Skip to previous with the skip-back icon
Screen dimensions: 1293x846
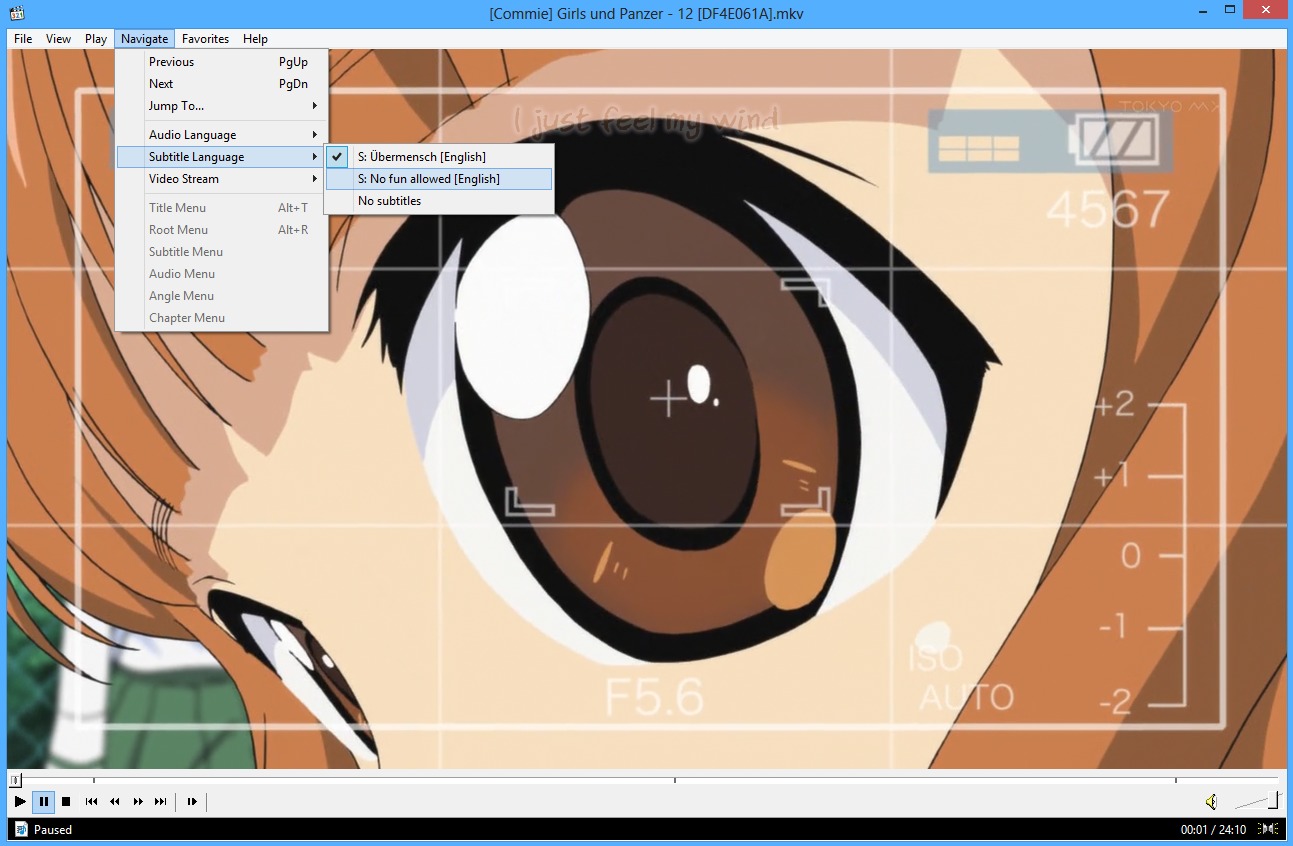91,801
